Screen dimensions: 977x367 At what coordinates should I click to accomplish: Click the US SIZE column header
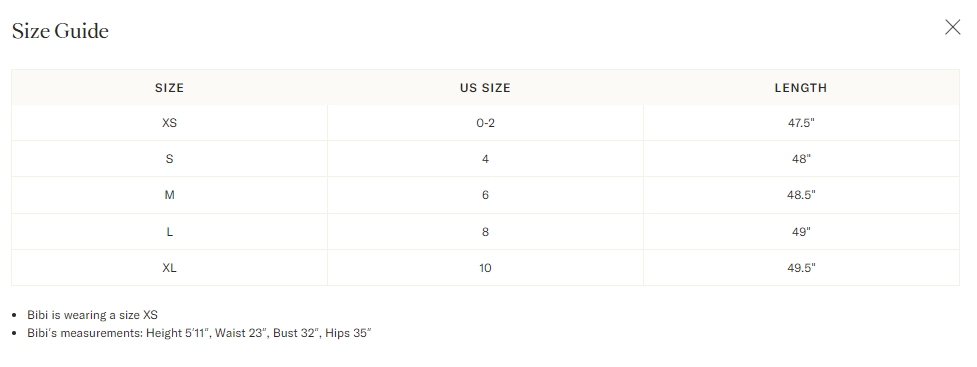tap(485, 88)
